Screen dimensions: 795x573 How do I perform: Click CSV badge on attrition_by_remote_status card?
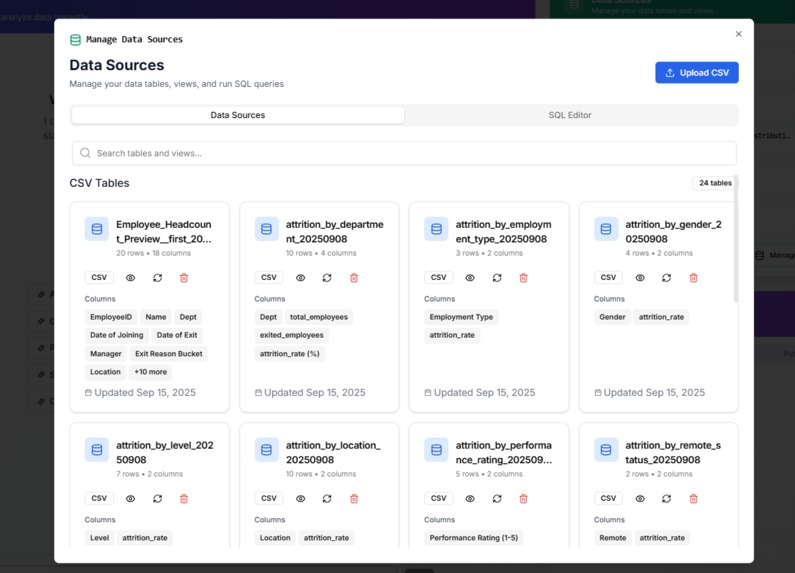pos(608,498)
